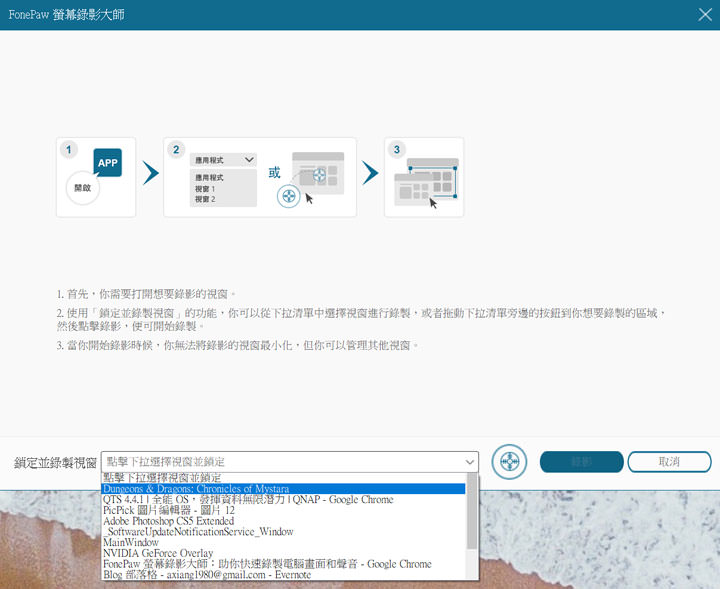Click step 1 APP open illustration
The image size is (720, 589).
[x=96, y=177]
